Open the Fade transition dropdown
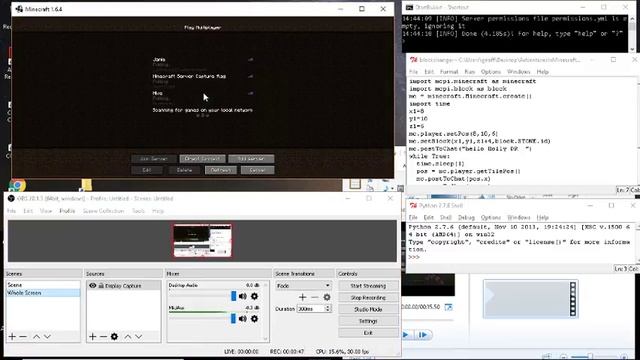 (x=303, y=286)
